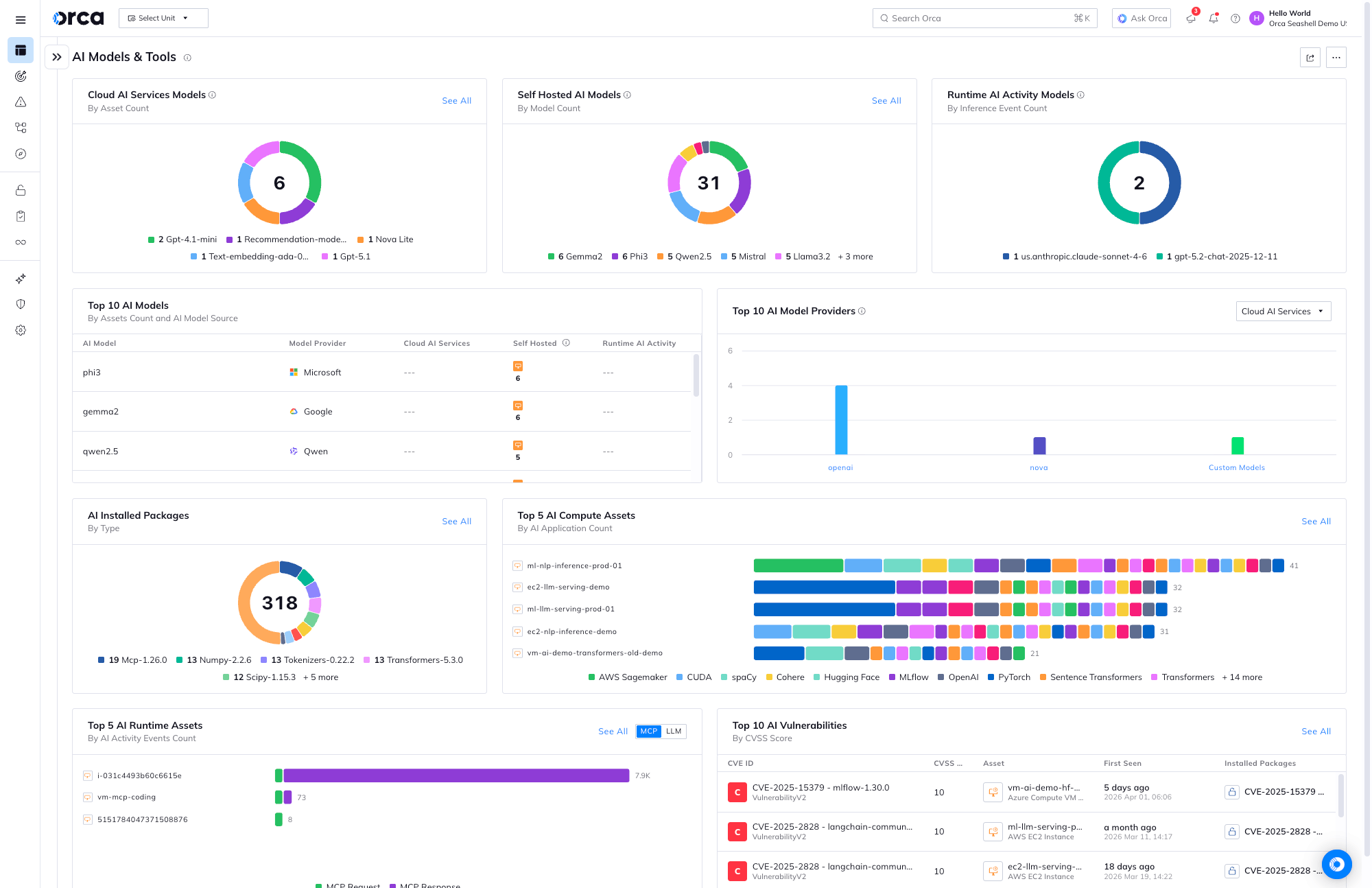
Task: See all Self Hosted AI Models
Action: pyautogui.click(x=886, y=101)
